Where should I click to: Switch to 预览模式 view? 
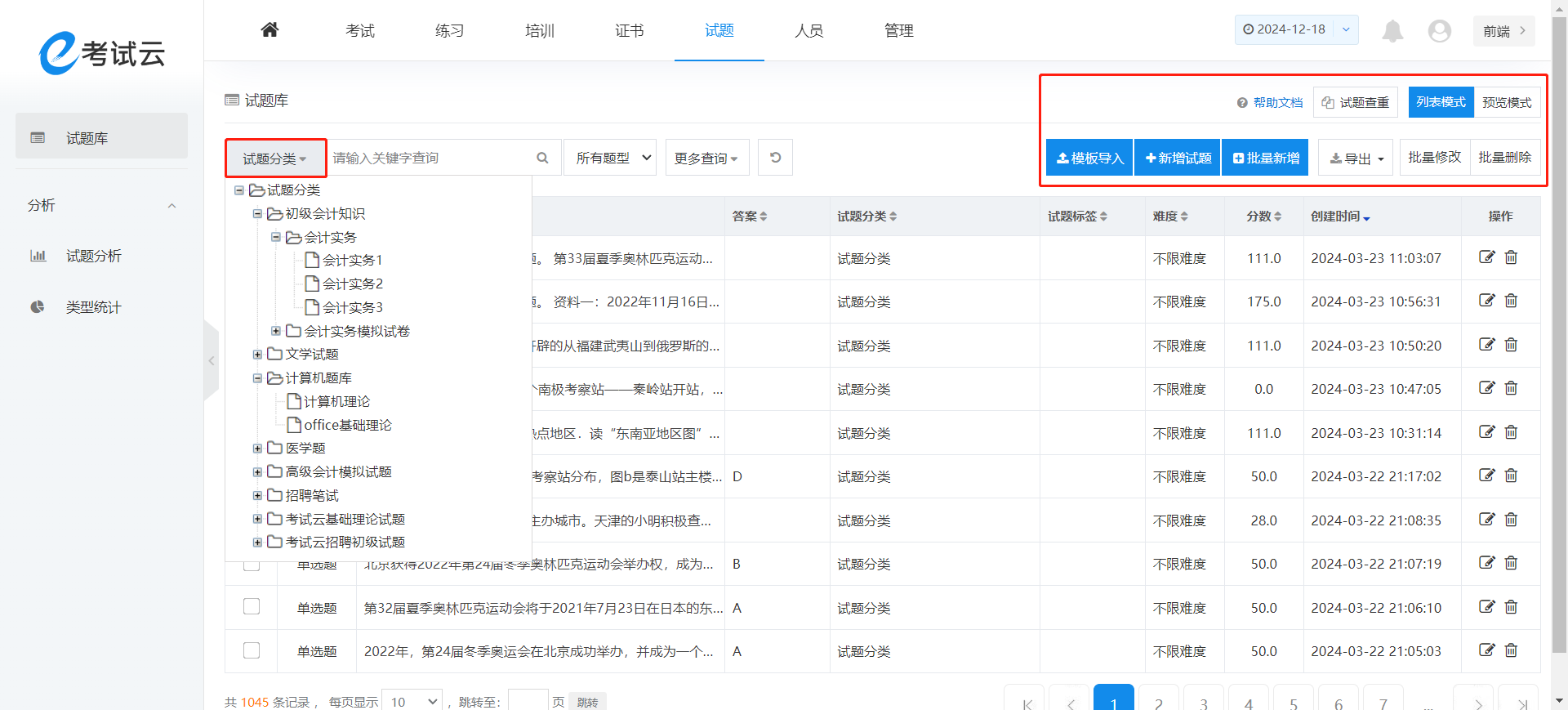tap(1507, 102)
